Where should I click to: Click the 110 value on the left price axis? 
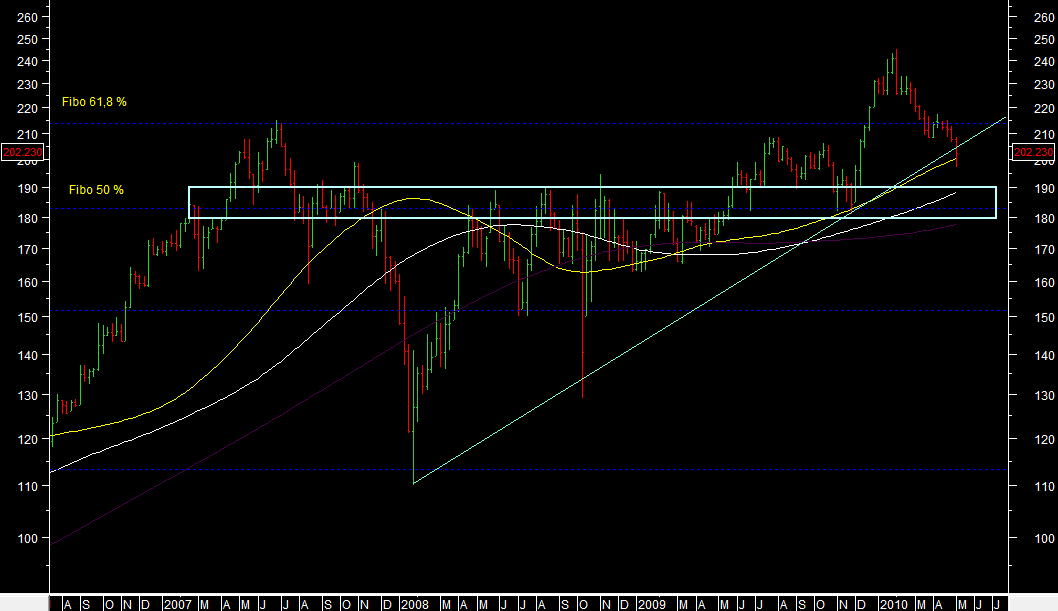tap(27, 486)
